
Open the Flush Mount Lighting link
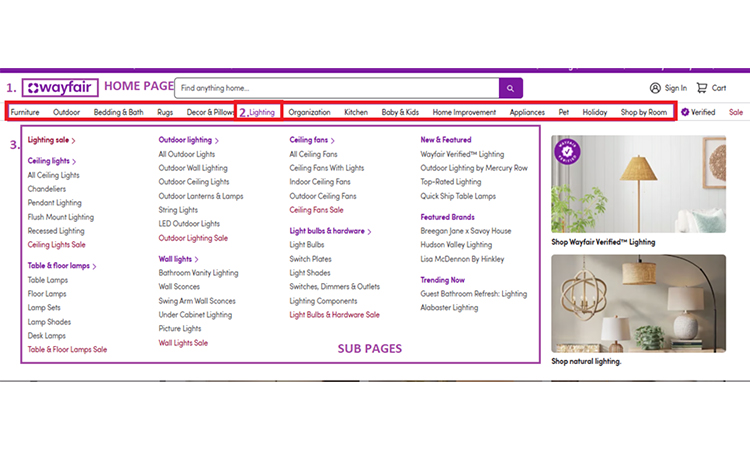click(61, 217)
